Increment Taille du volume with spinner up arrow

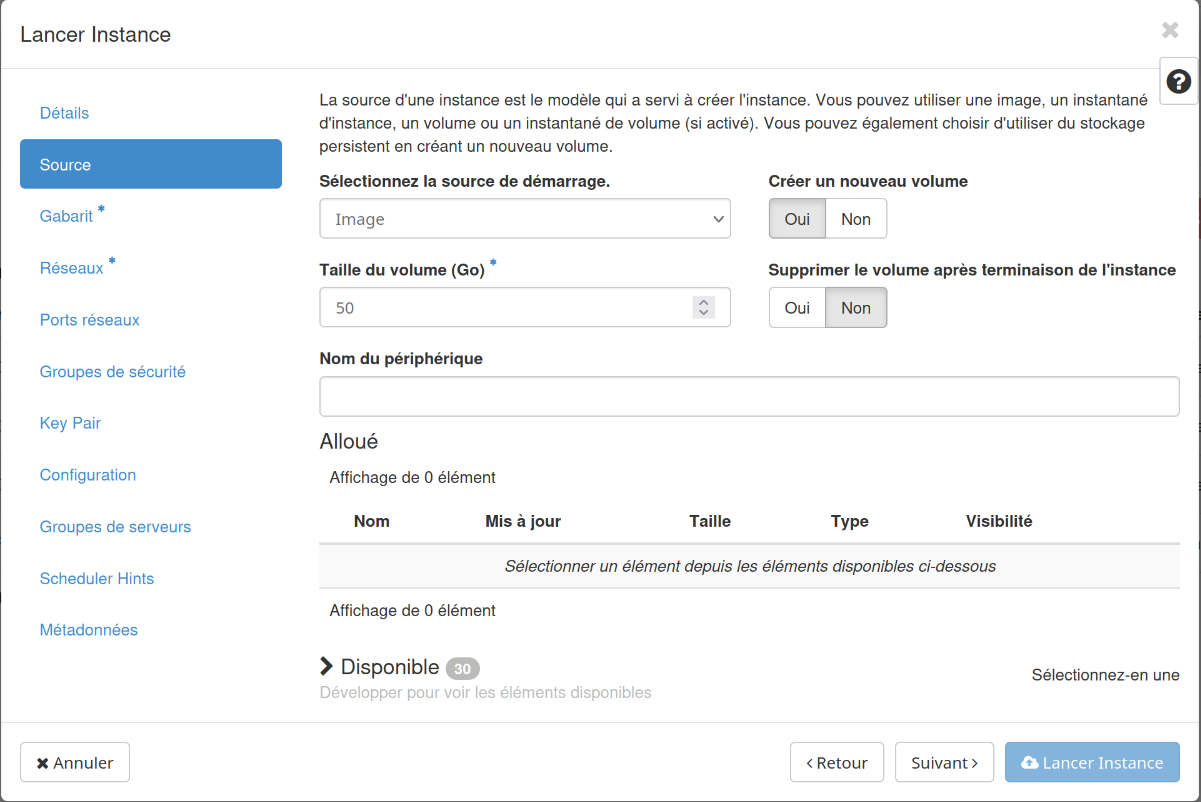(704, 301)
